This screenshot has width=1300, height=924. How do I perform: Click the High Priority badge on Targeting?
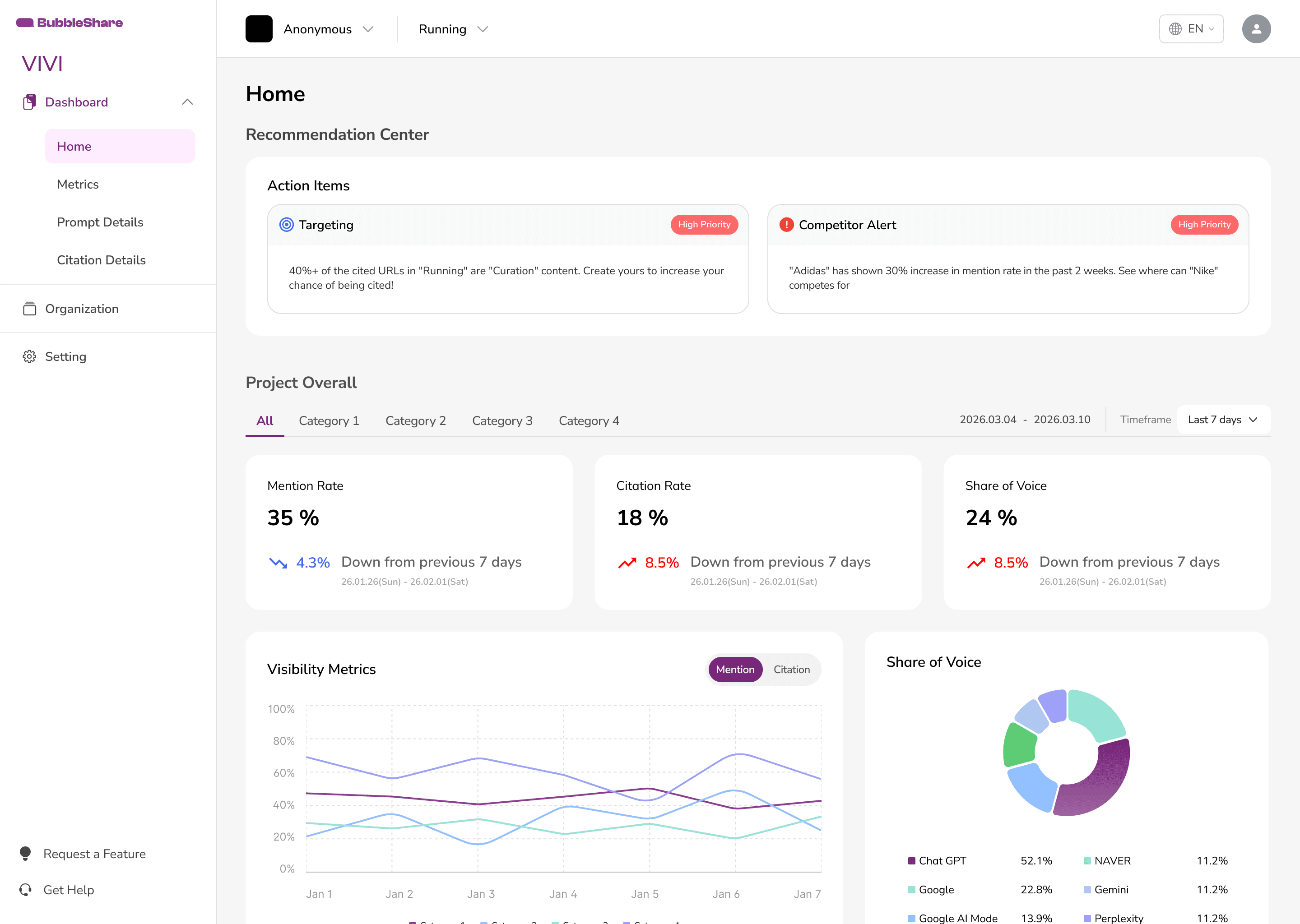click(704, 224)
